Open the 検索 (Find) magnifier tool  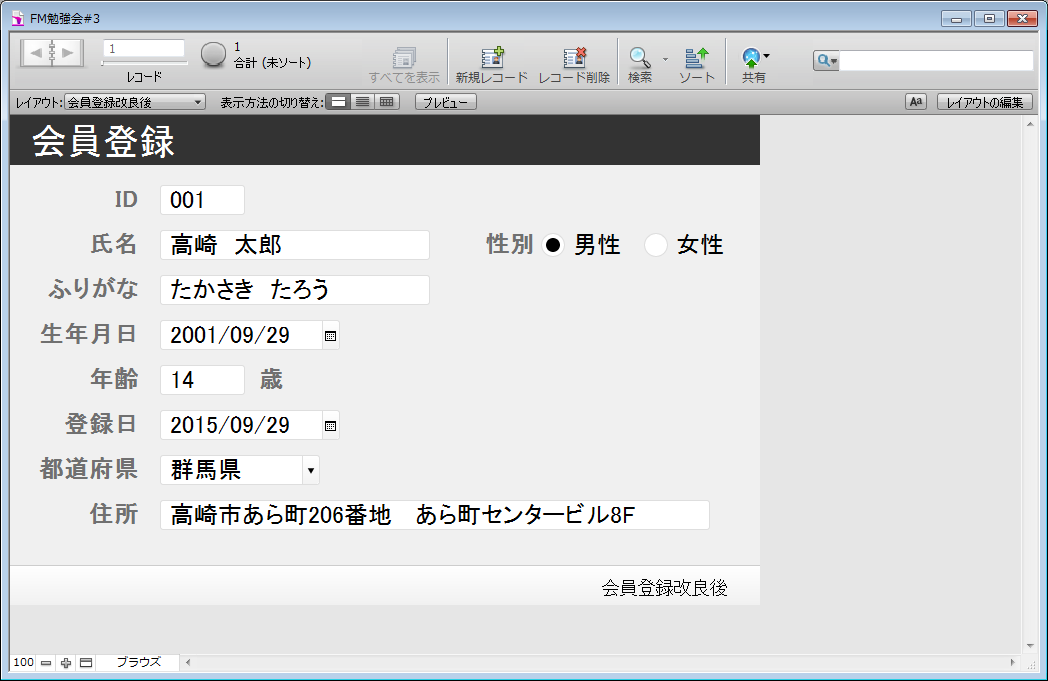[x=639, y=58]
